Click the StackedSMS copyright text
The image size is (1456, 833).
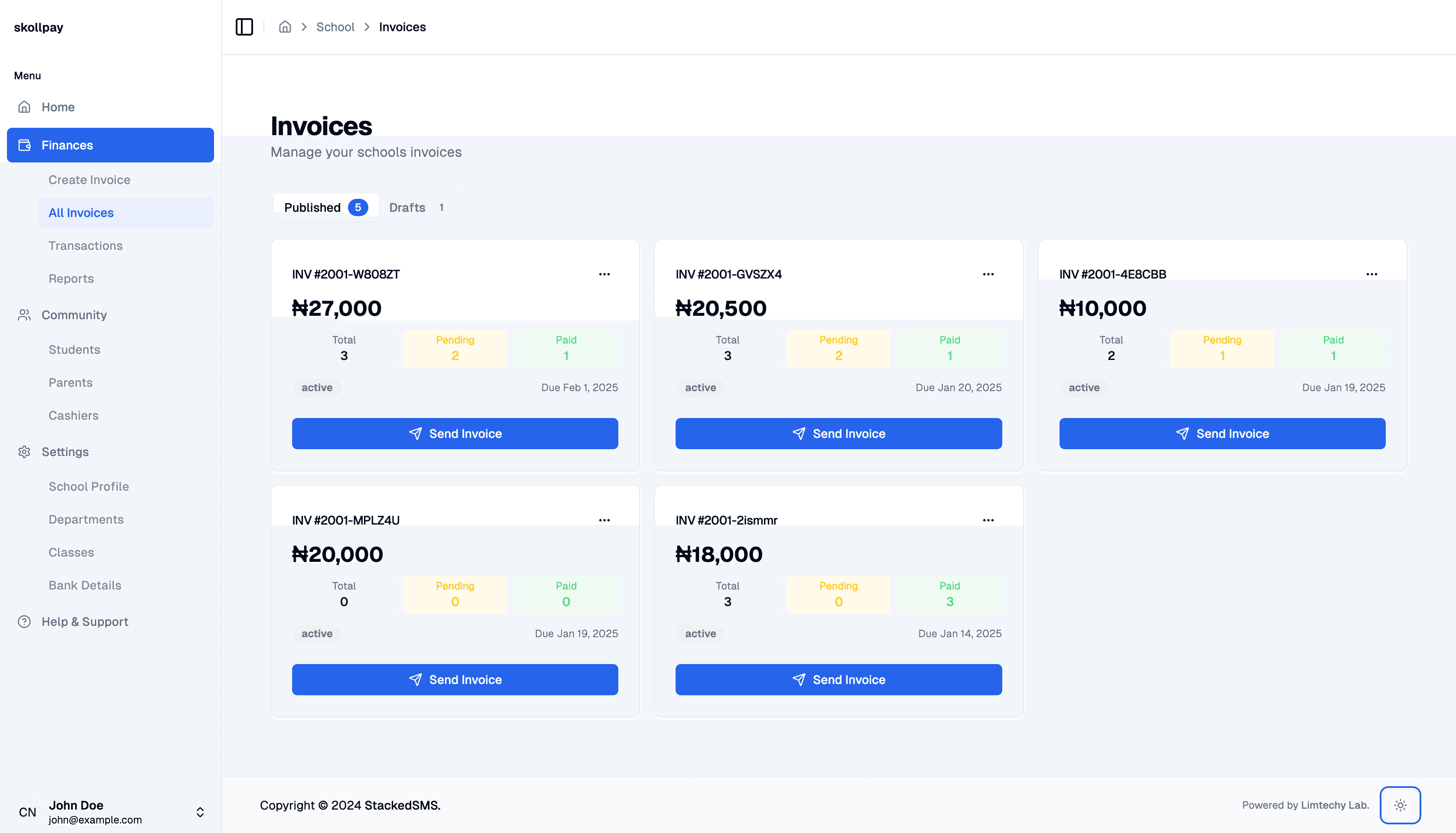click(x=402, y=806)
